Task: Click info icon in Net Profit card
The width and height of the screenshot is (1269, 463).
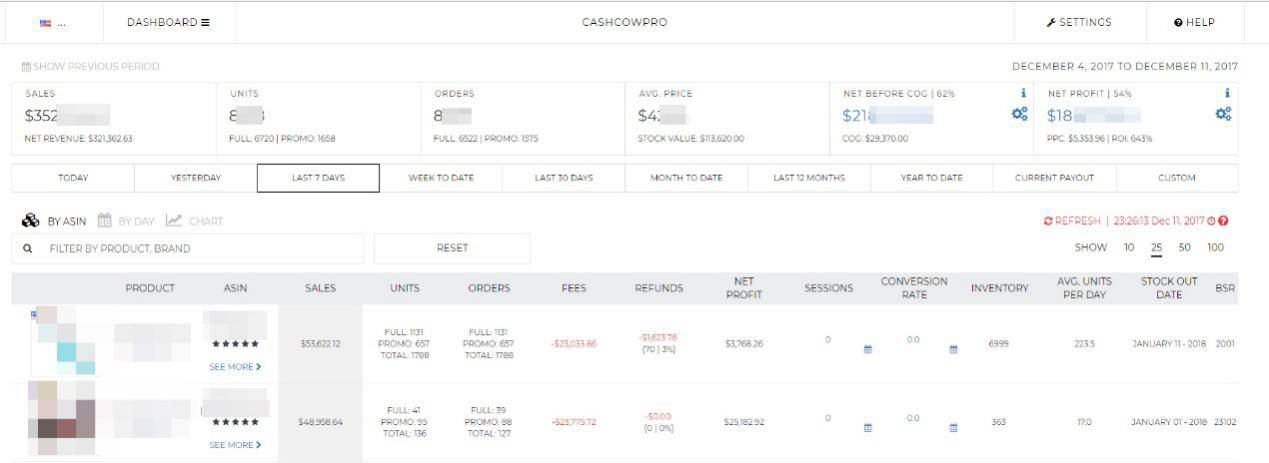Action: click(1227, 93)
